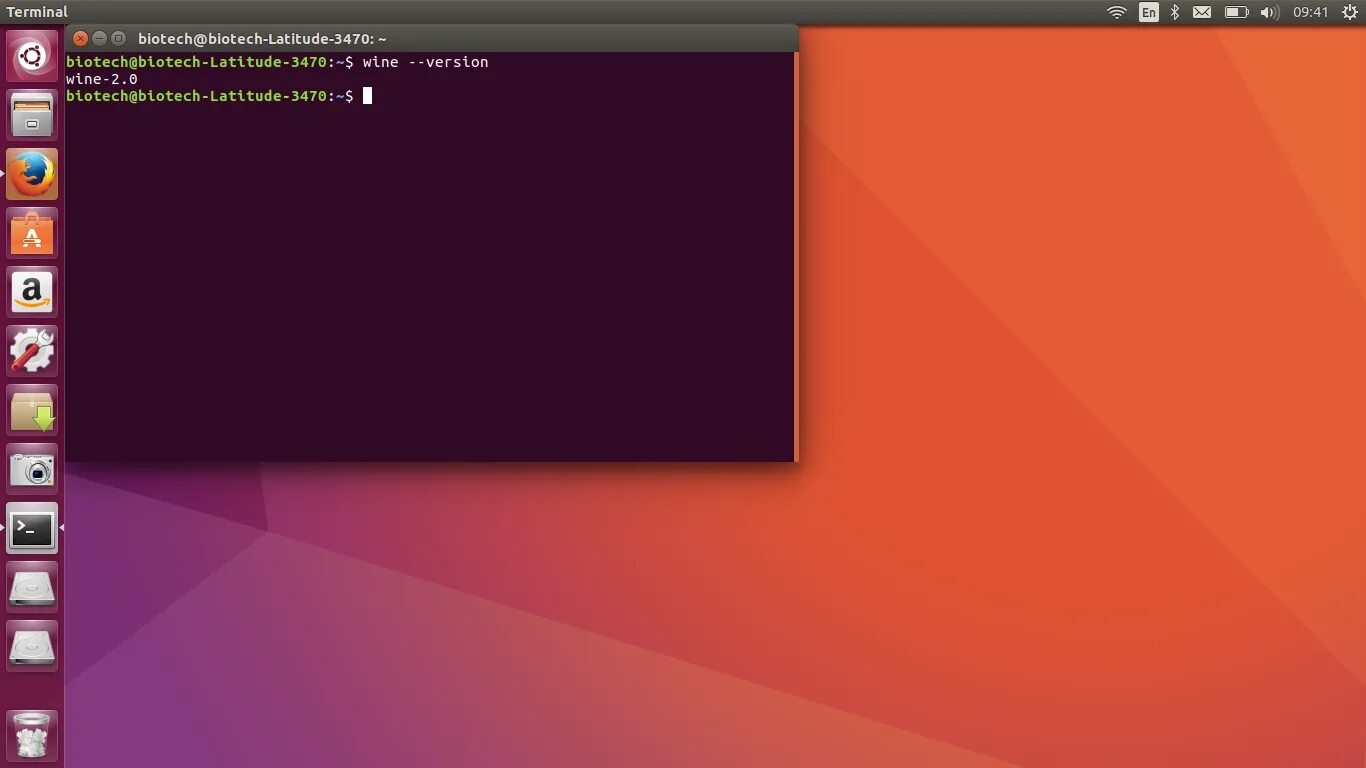Click the Terminal title in top panel
The image size is (1366, 768).
point(37,12)
